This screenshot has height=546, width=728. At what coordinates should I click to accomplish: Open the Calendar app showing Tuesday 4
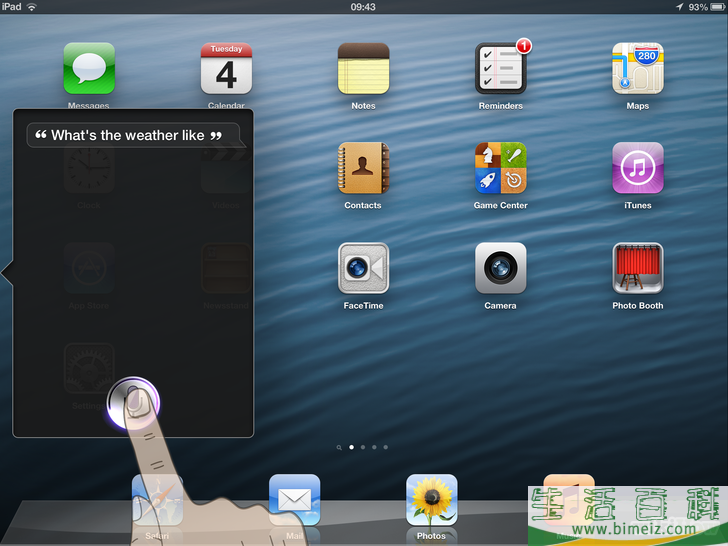[x=226, y=69]
